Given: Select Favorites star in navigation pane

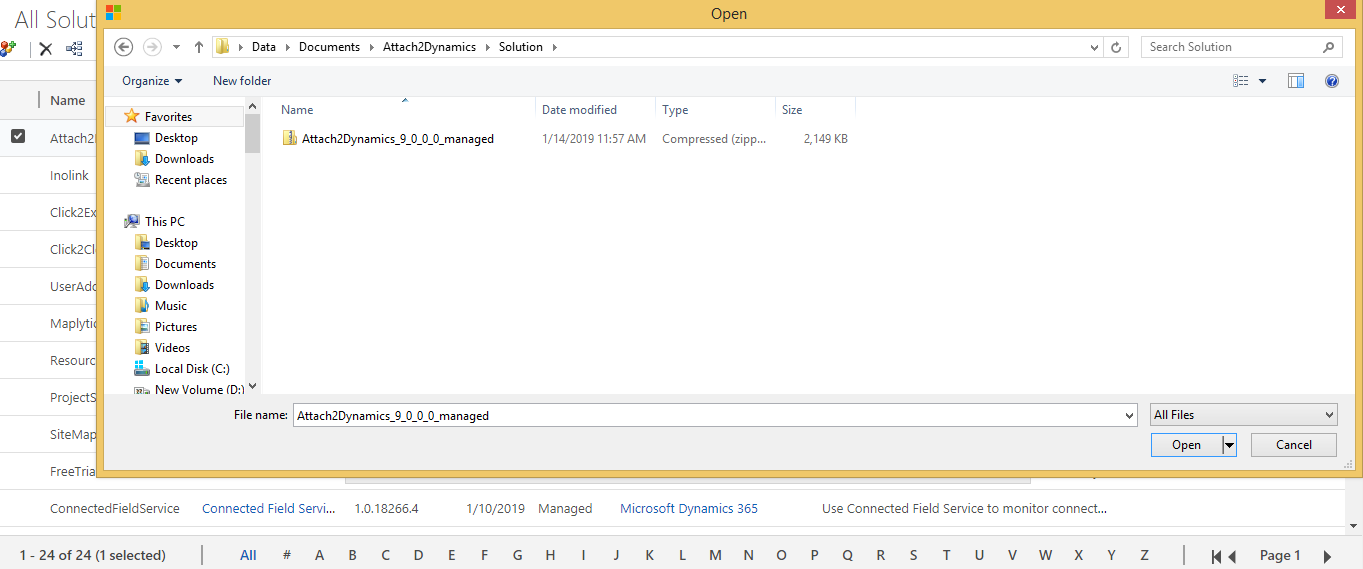Looking at the screenshot, I should pos(131,117).
